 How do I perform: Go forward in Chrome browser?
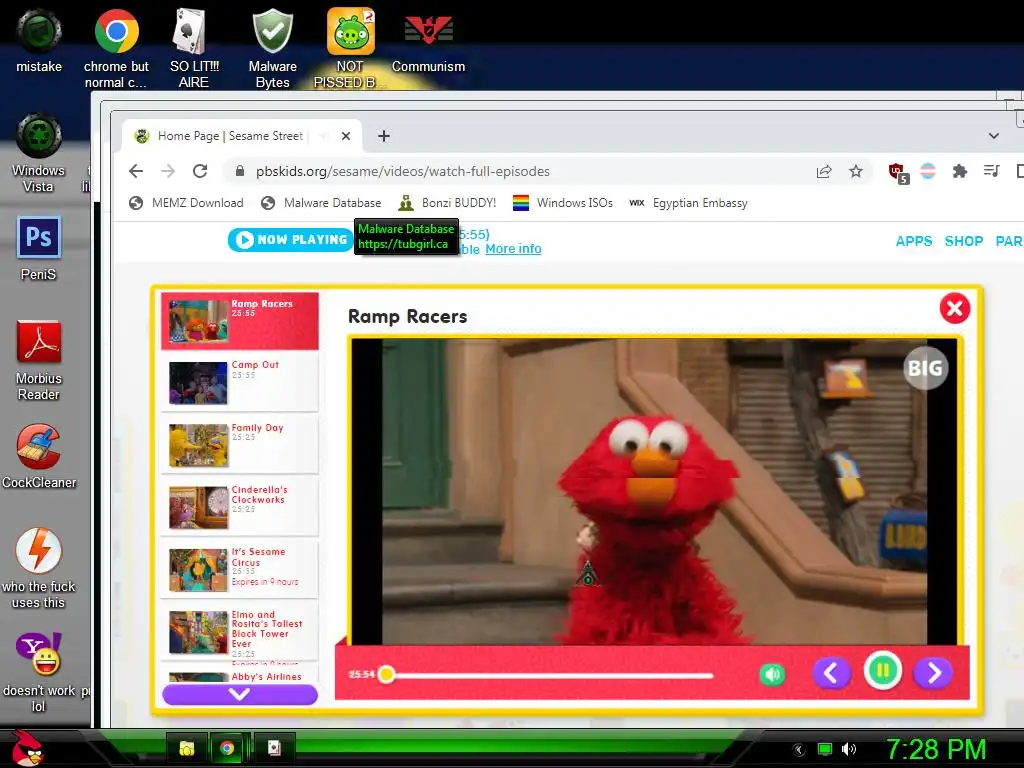click(168, 171)
